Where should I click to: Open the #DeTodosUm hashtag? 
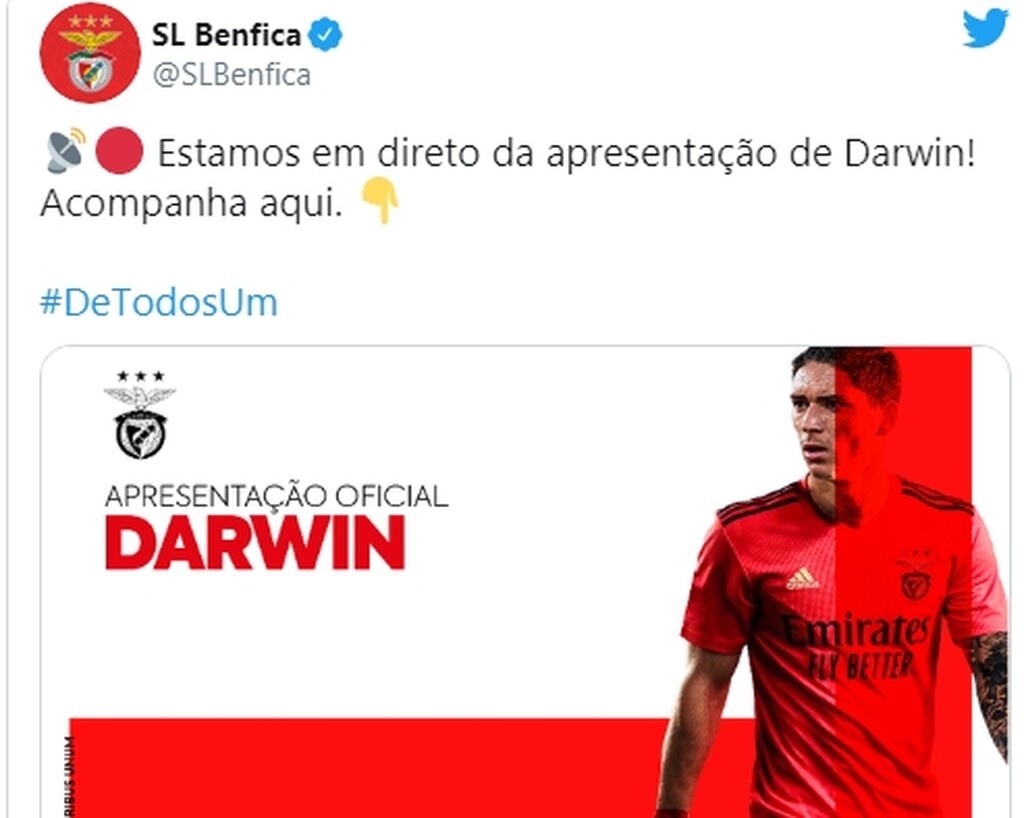click(x=159, y=302)
